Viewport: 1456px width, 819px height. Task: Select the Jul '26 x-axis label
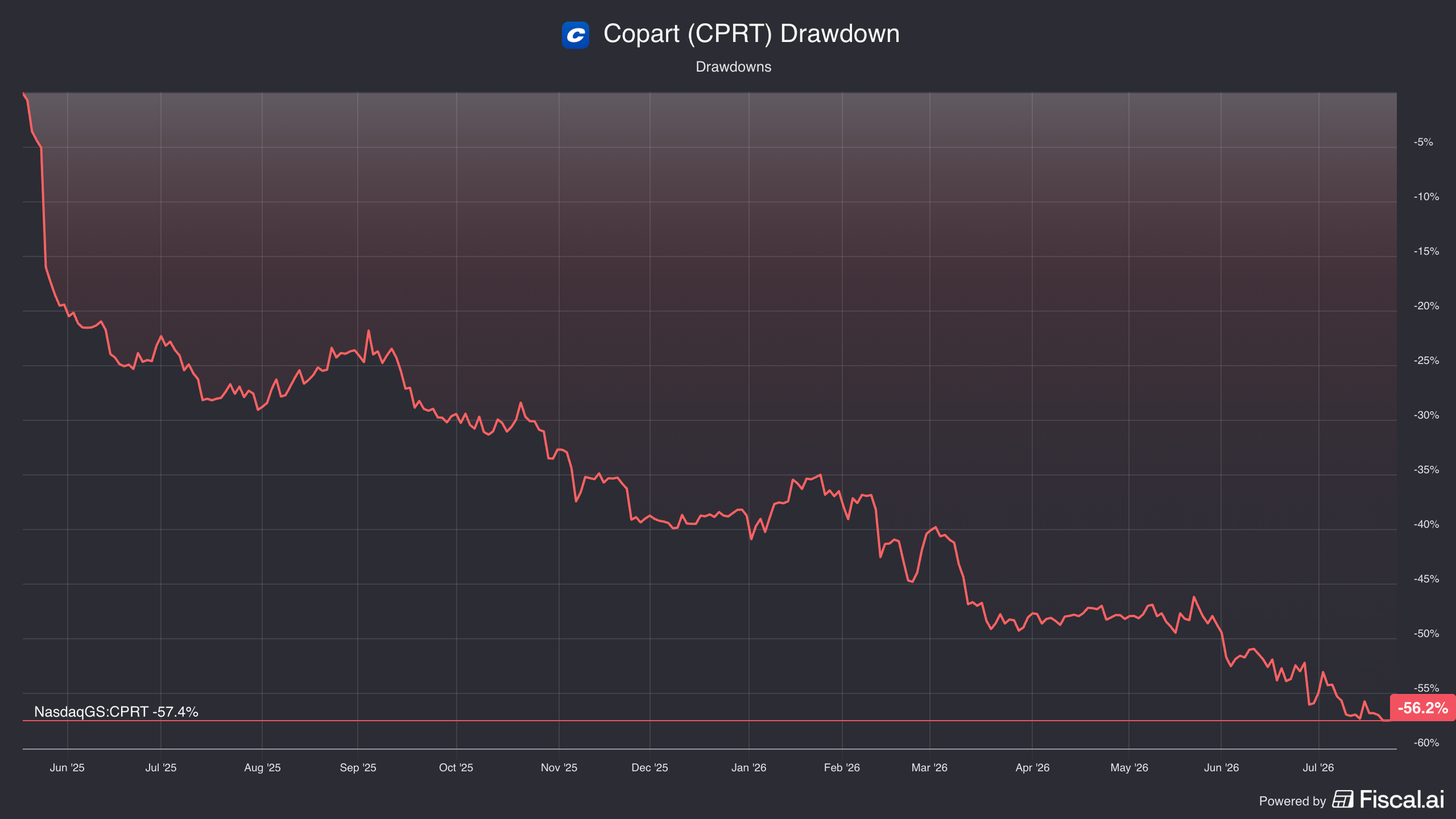coord(1318,768)
